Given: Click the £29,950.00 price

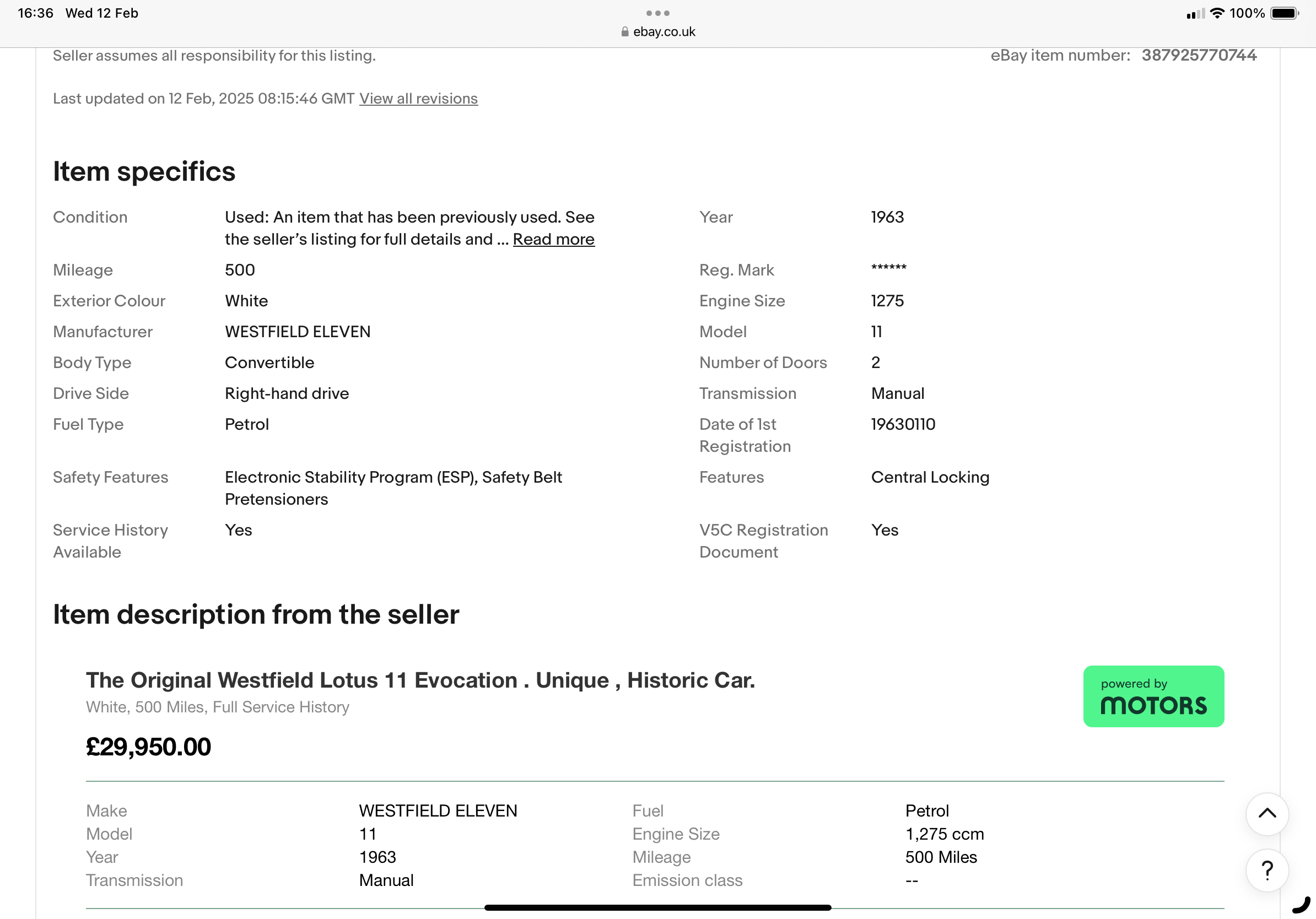Looking at the screenshot, I should (148, 747).
